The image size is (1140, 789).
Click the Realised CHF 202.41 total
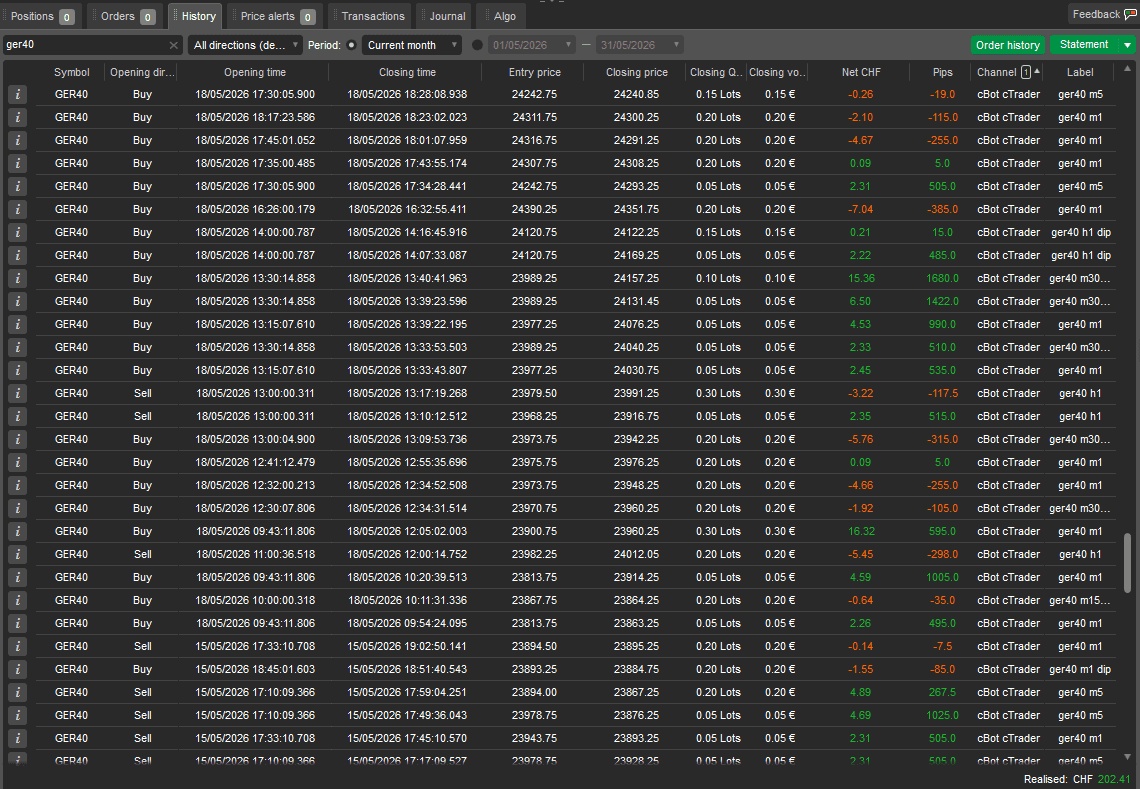(1077, 780)
